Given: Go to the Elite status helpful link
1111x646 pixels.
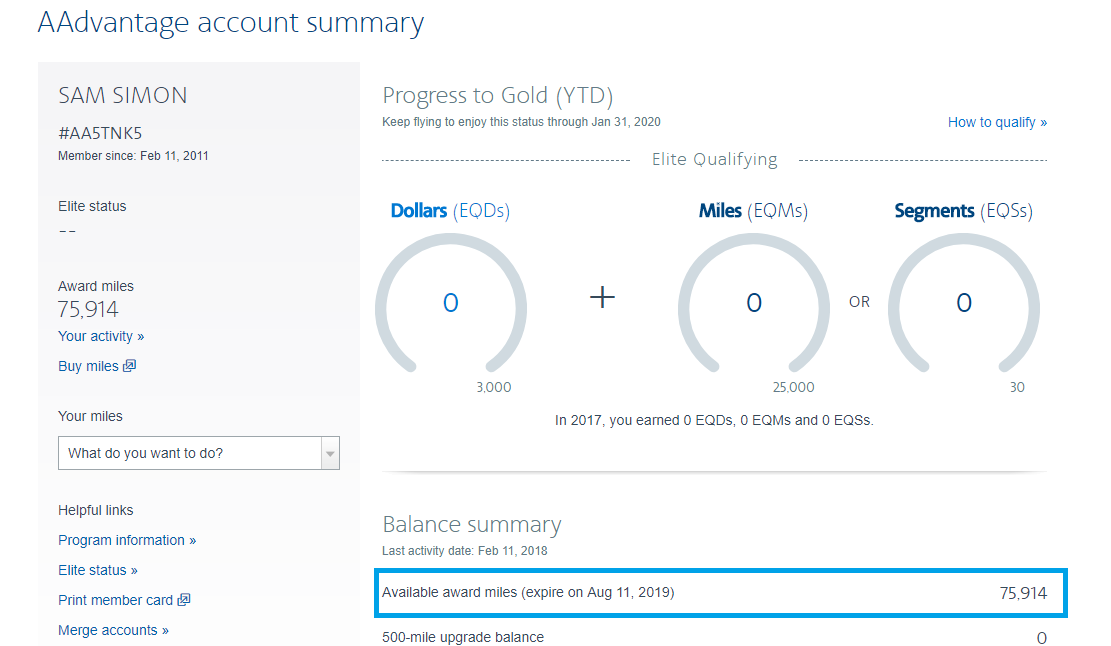Looking at the screenshot, I should [98, 570].
